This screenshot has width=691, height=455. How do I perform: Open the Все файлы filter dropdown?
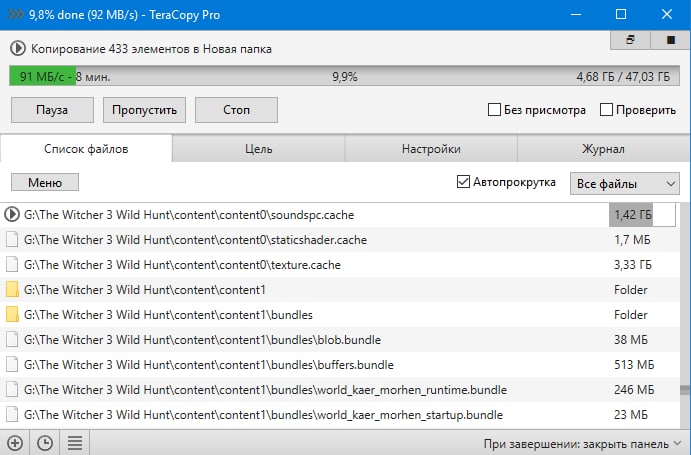coord(625,183)
